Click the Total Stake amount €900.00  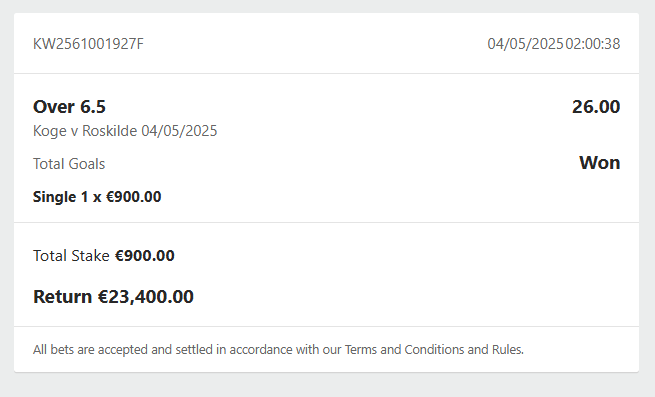pyautogui.click(x=145, y=256)
